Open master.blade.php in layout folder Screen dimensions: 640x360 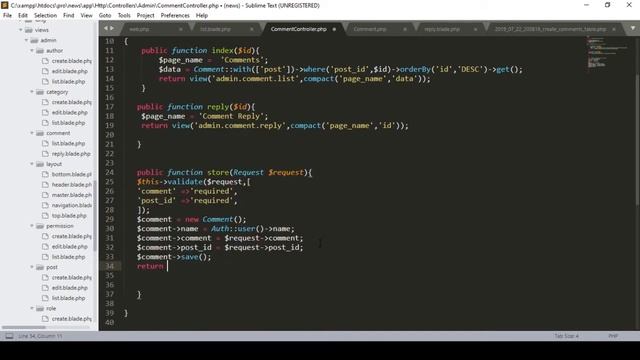tap(71, 195)
